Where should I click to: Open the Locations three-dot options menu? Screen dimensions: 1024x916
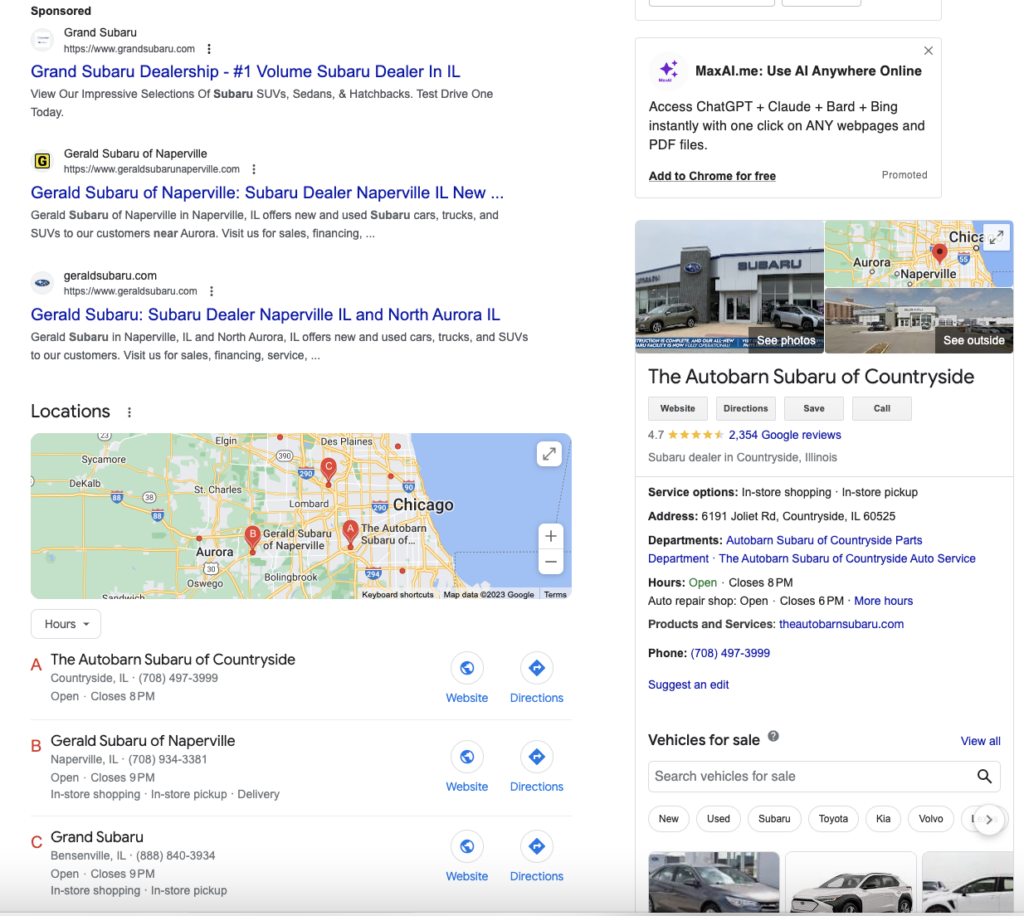pyautogui.click(x=129, y=412)
